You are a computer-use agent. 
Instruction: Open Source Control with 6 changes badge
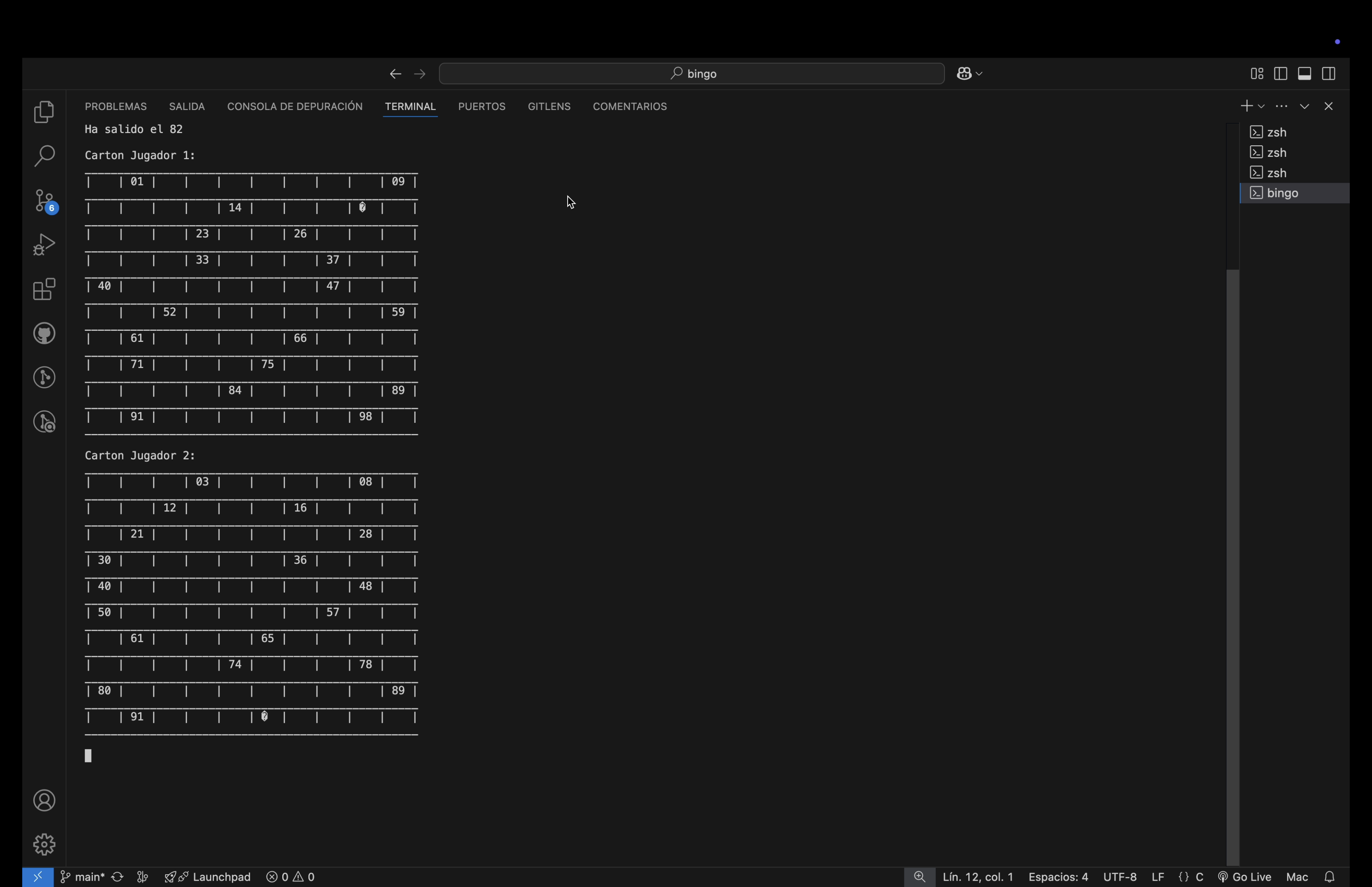pos(44,201)
